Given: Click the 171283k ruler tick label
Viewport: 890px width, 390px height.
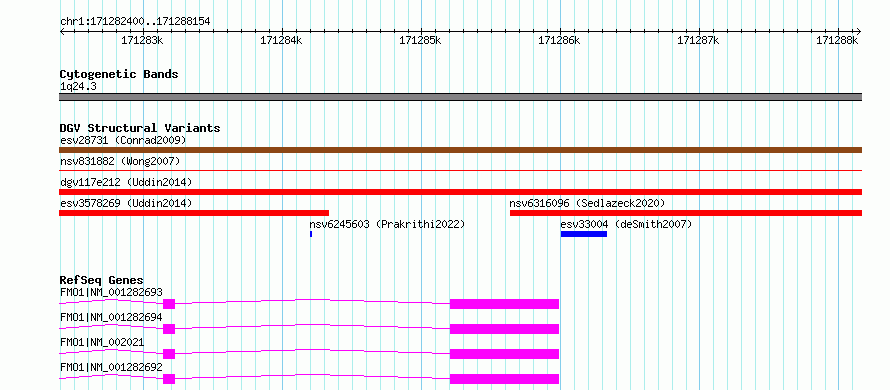Looking at the screenshot, I should [143, 40].
